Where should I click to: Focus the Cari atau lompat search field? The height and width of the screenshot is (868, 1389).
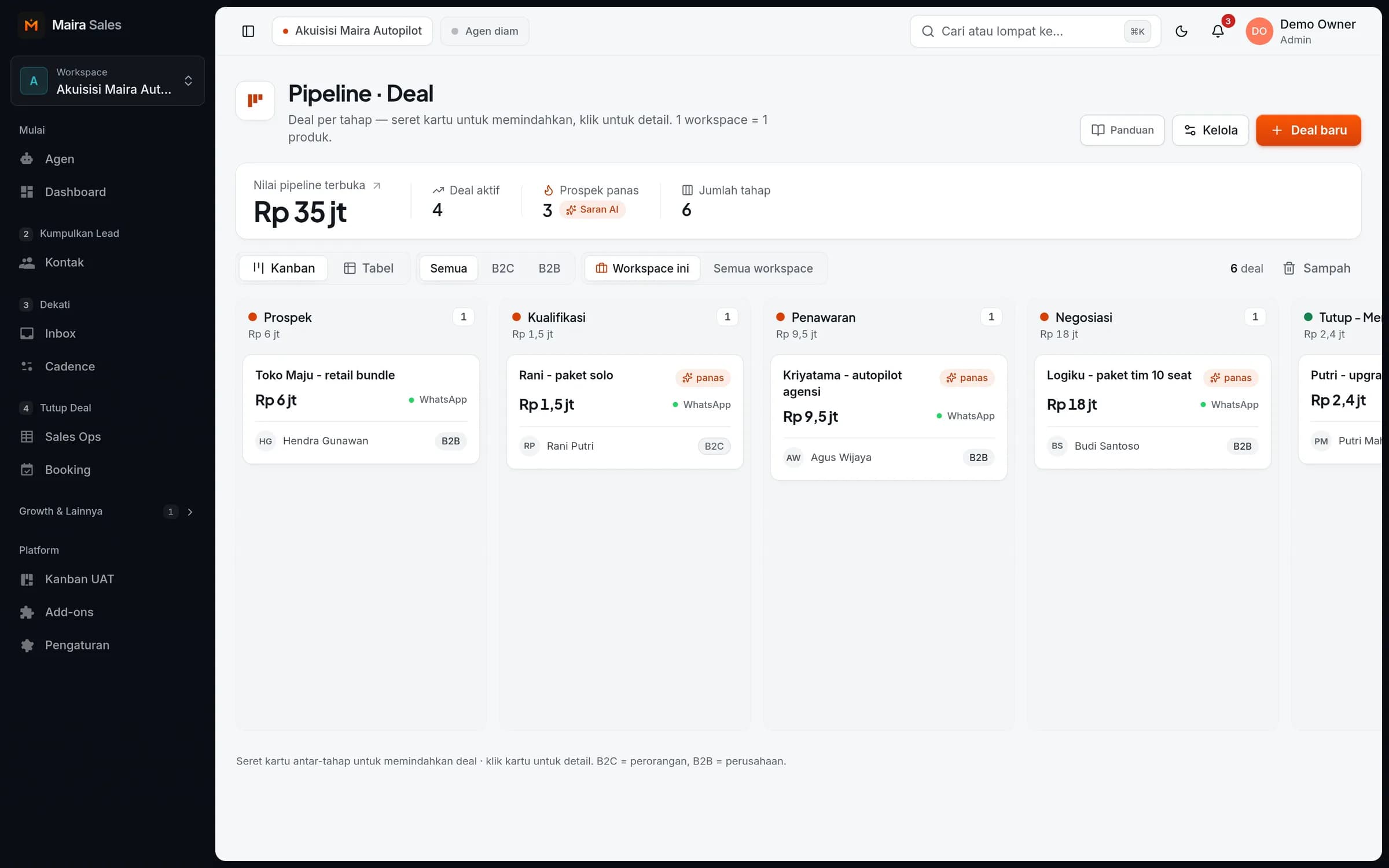(x=1035, y=31)
